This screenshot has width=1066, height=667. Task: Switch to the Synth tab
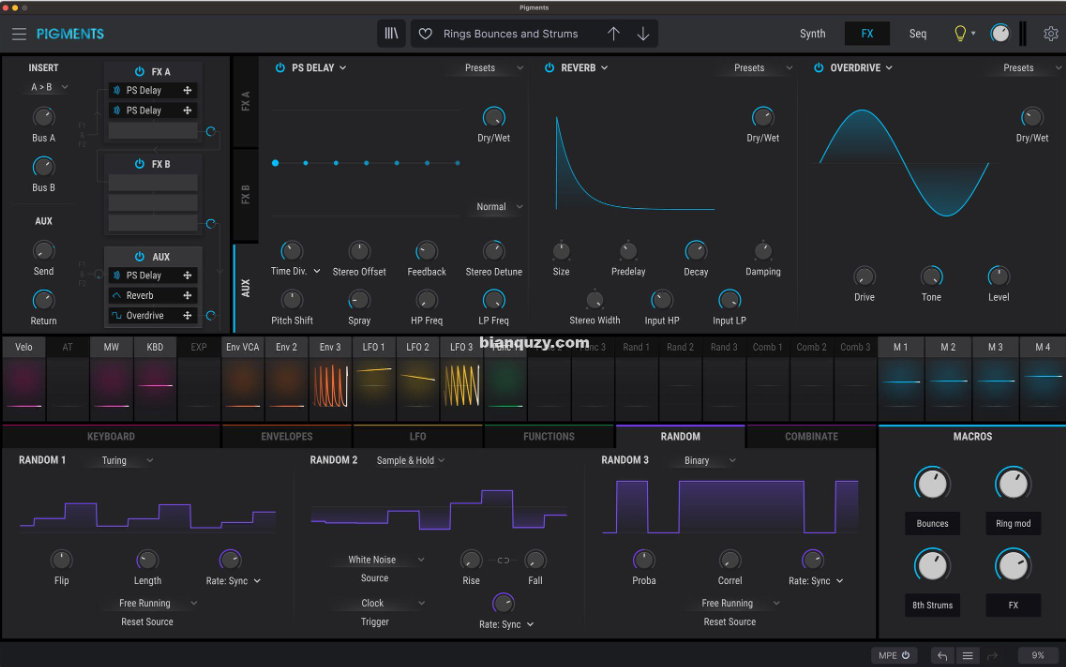(812, 34)
